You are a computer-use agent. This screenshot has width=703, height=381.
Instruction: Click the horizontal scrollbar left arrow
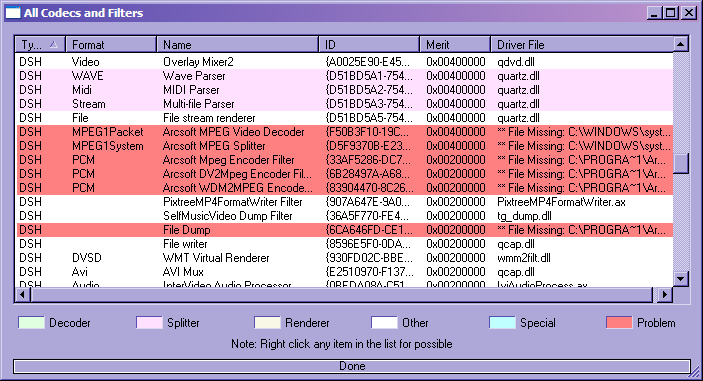pos(23,294)
